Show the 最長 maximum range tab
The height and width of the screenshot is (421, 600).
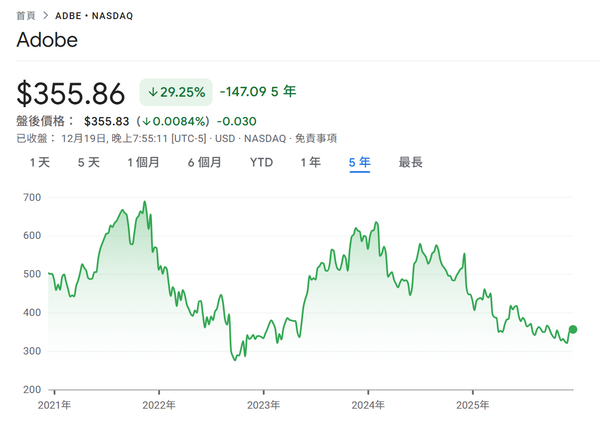click(x=411, y=162)
